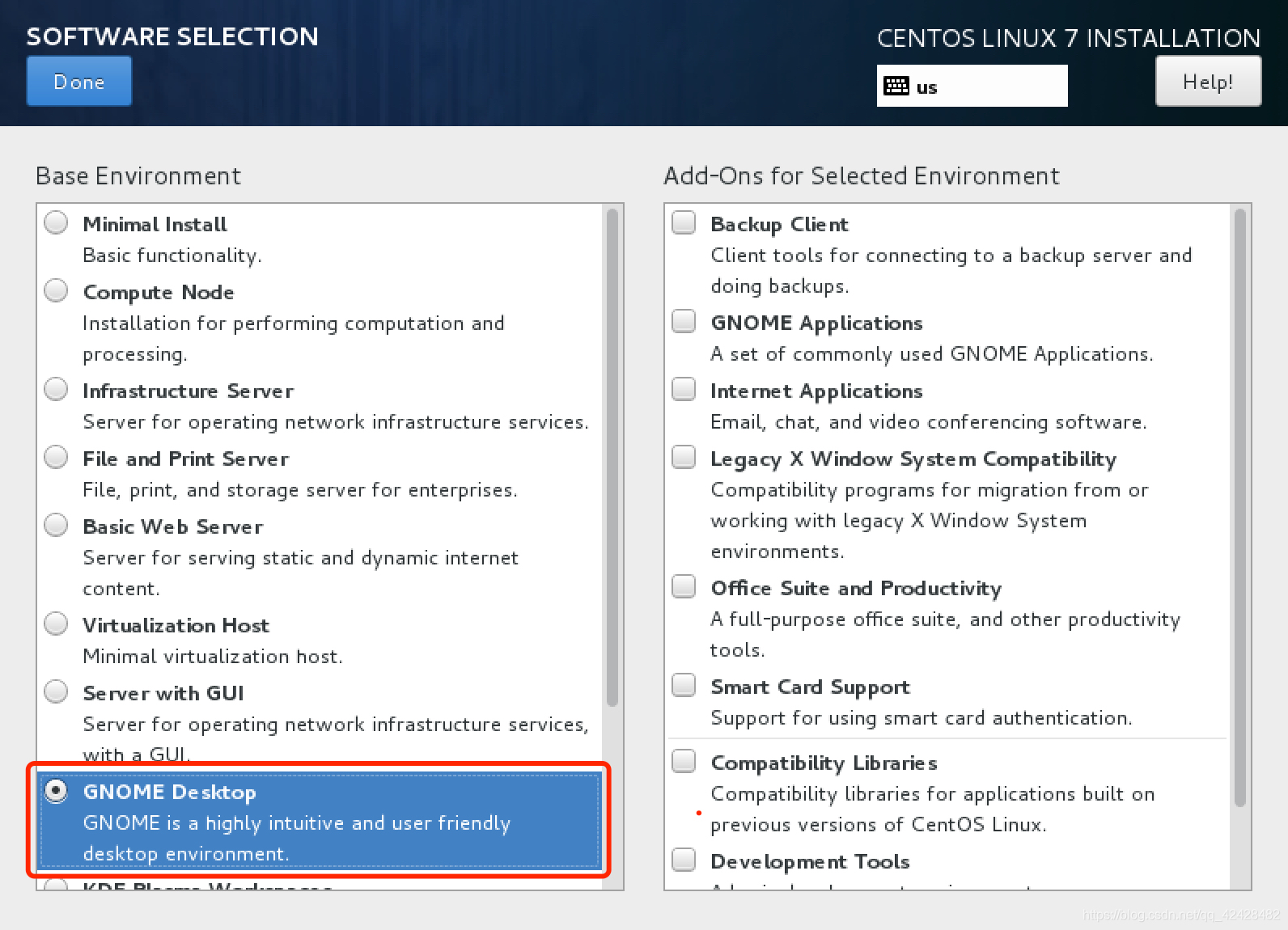The height and width of the screenshot is (930, 1288).
Task: Select Virtualization Host radio button
Action: pyautogui.click(x=56, y=624)
